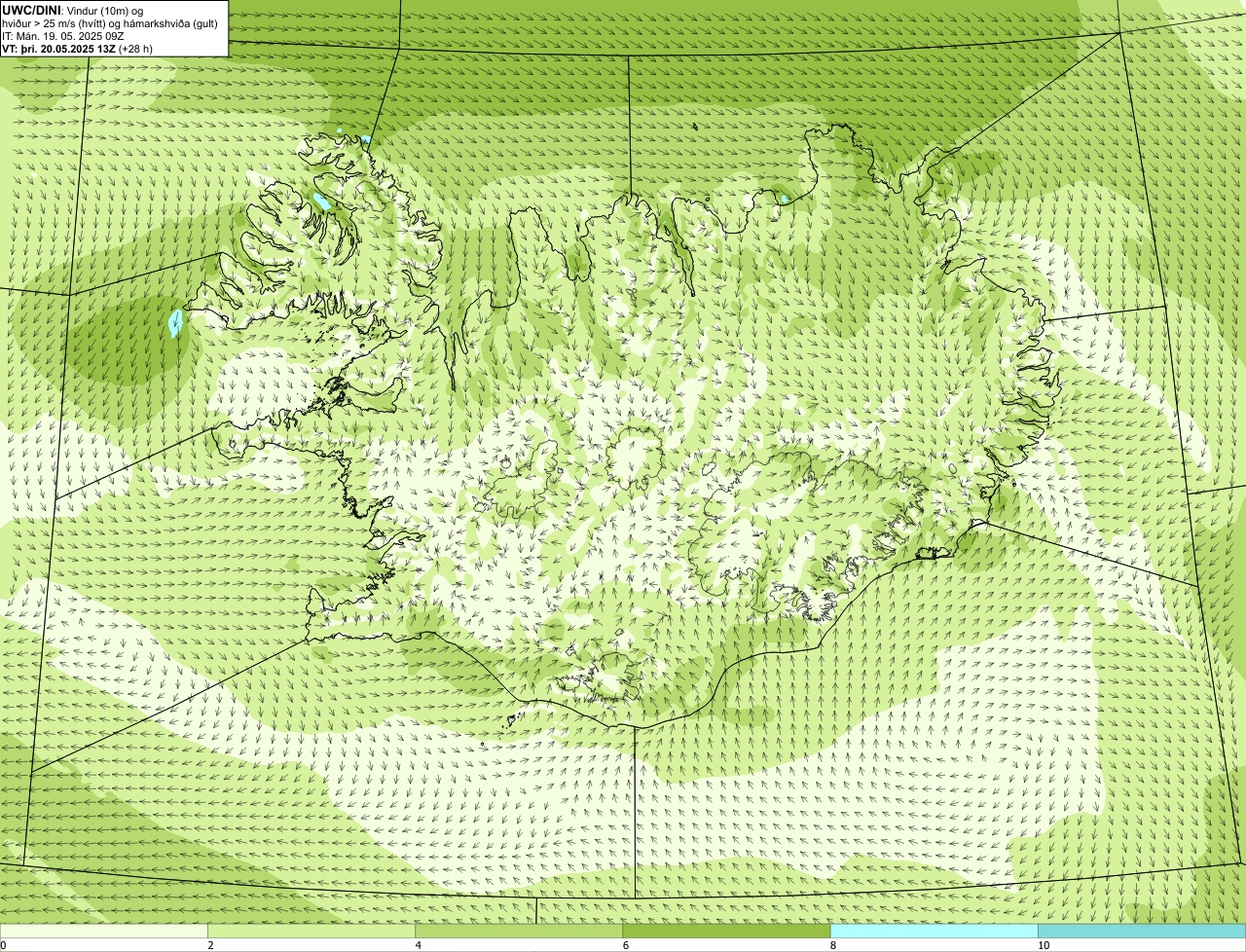Click the 4–6 m/s medium green legend segment

[x=519, y=932]
